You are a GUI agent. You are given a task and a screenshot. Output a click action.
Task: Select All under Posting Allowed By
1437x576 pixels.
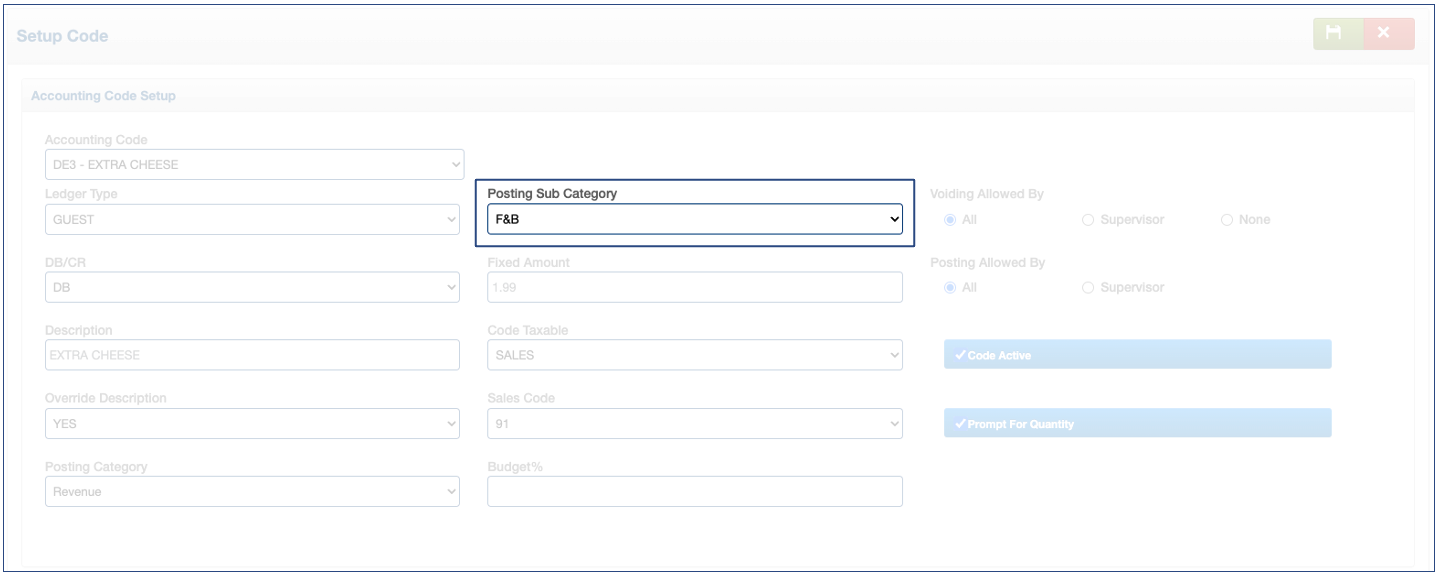[950, 288]
